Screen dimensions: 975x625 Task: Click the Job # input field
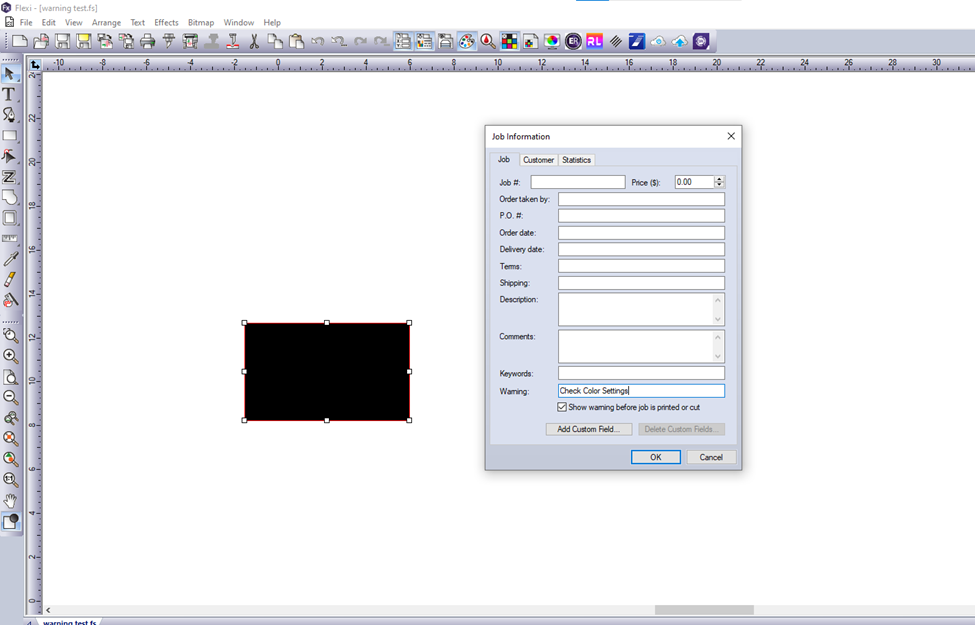(x=578, y=182)
